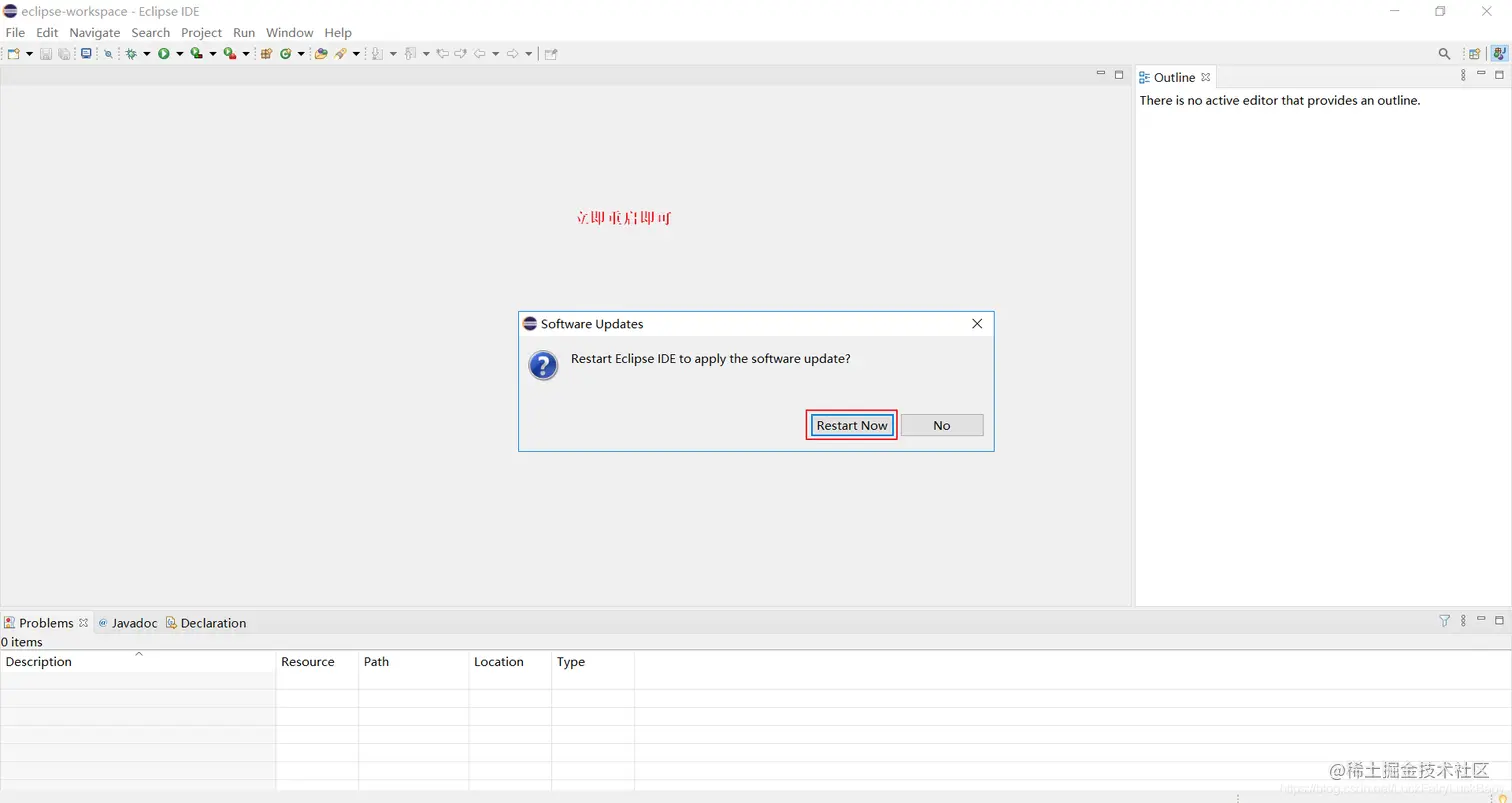Open the Run menu
The image size is (1512, 803).
244,32
